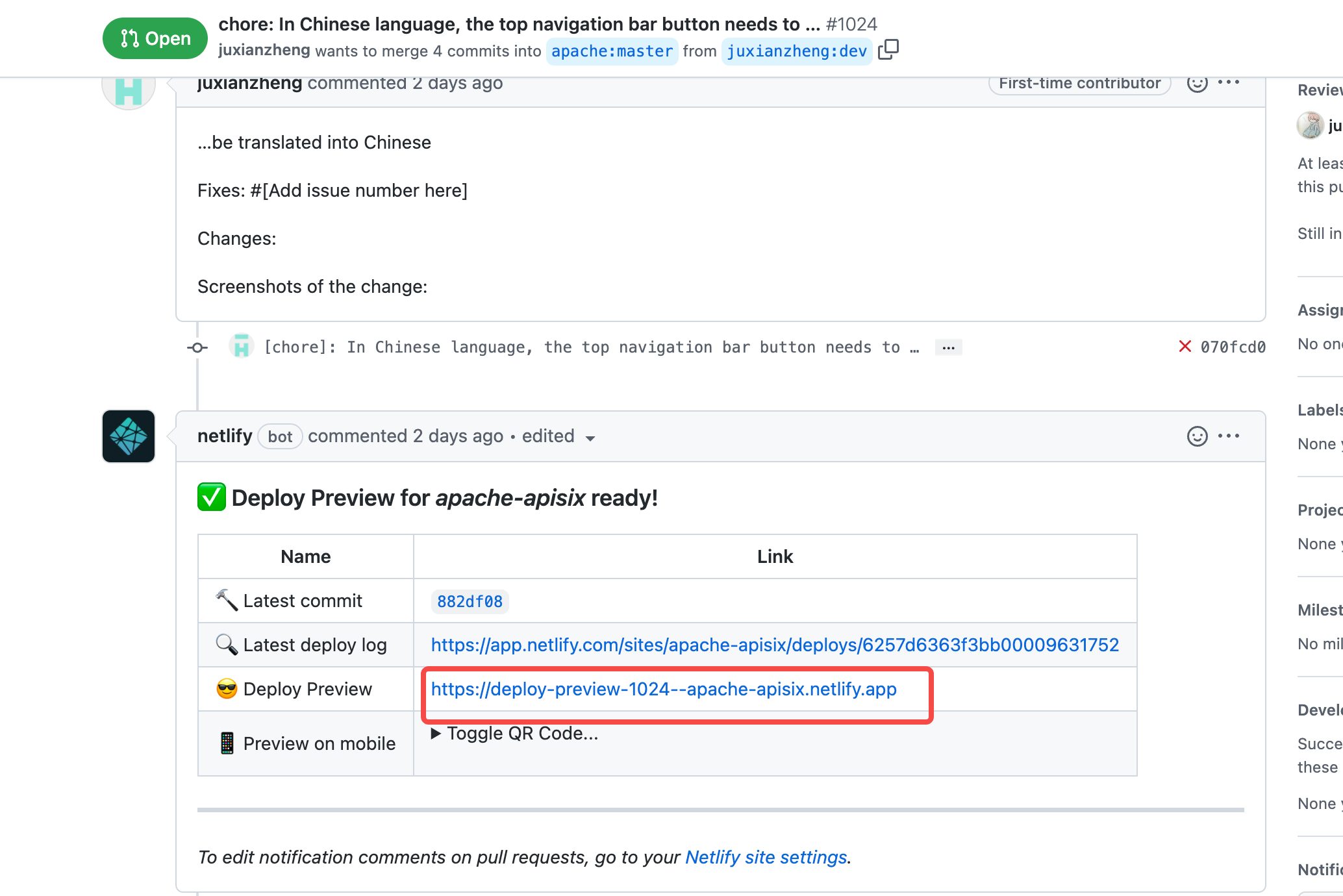Open the apache:master base branch
This screenshot has width=1343, height=896.
pyautogui.click(x=612, y=51)
